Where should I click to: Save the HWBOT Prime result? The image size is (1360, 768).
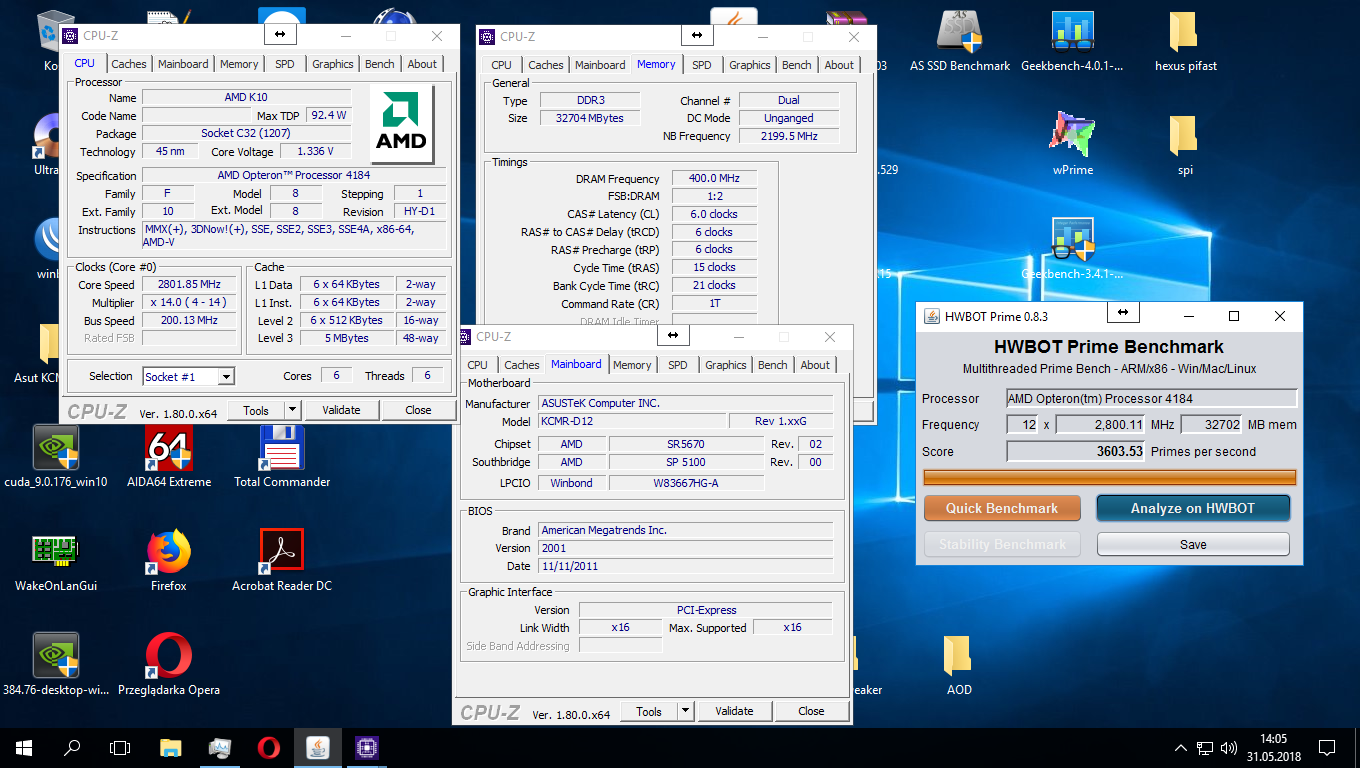click(1193, 545)
